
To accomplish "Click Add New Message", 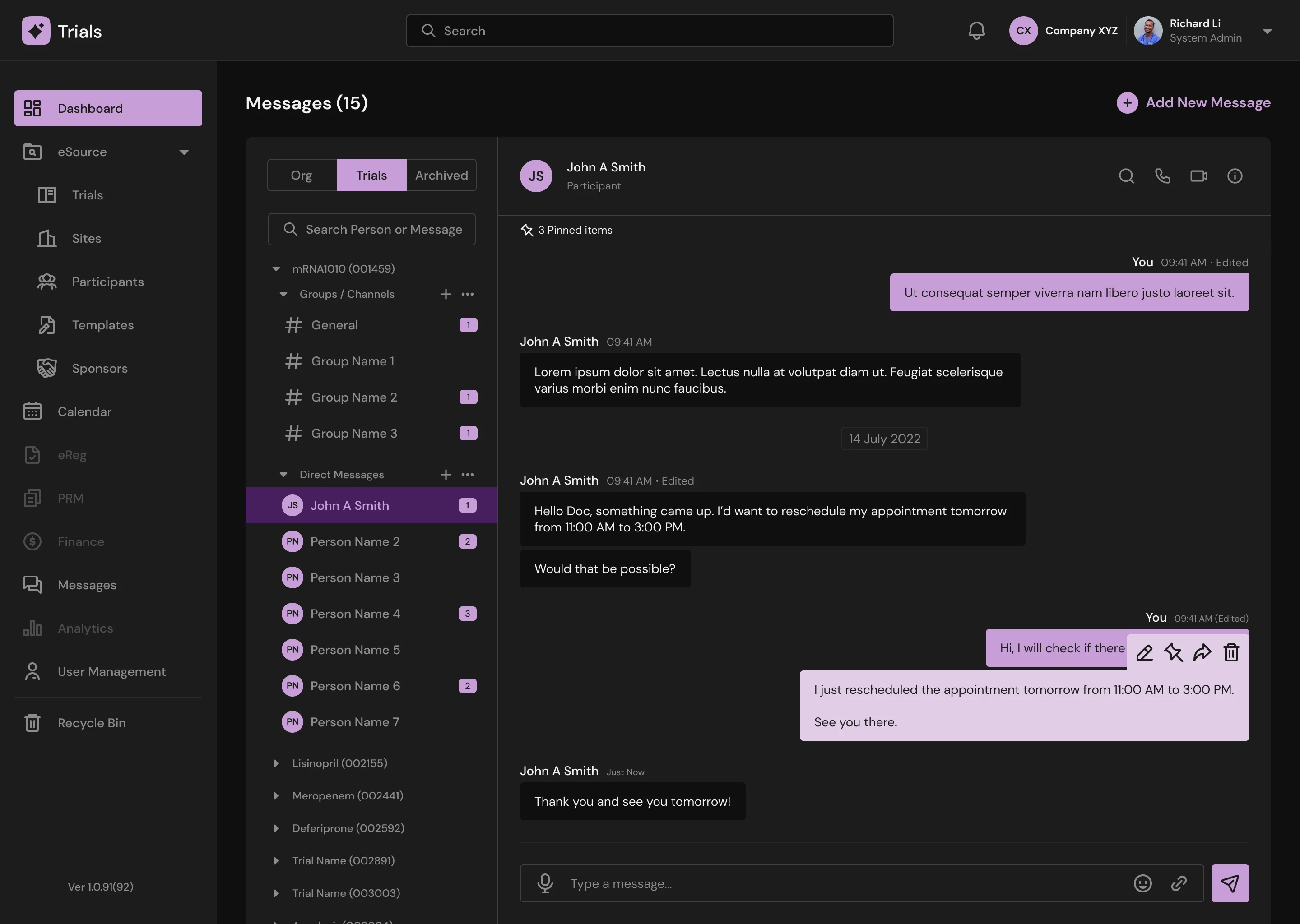I will pyautogui.click(x=1193, y=102).
